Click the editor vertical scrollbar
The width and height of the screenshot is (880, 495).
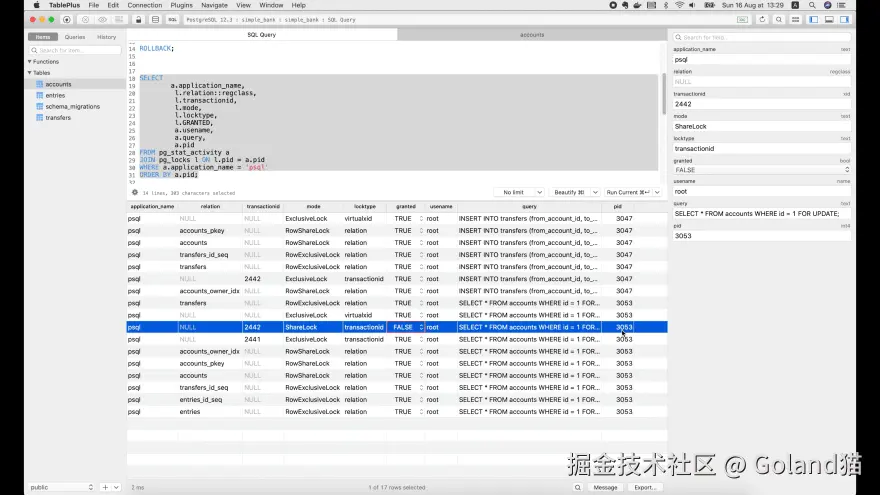663,95
